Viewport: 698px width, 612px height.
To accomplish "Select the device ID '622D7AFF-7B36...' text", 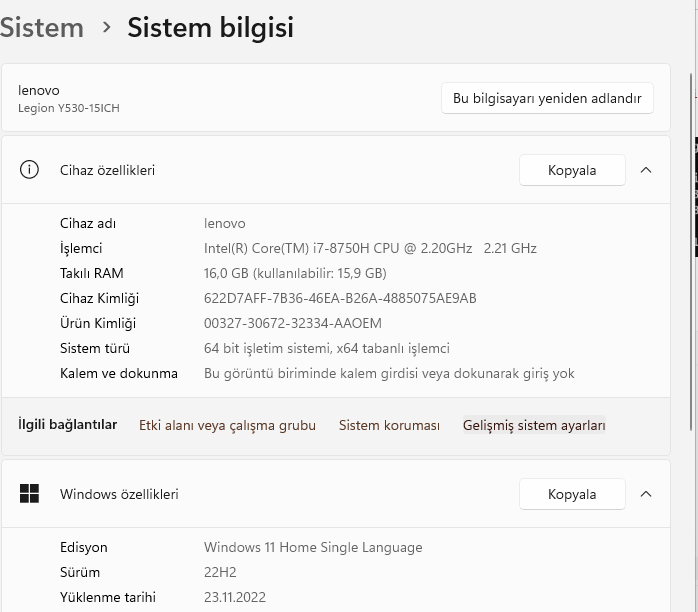I will click(x=340, y=298).
